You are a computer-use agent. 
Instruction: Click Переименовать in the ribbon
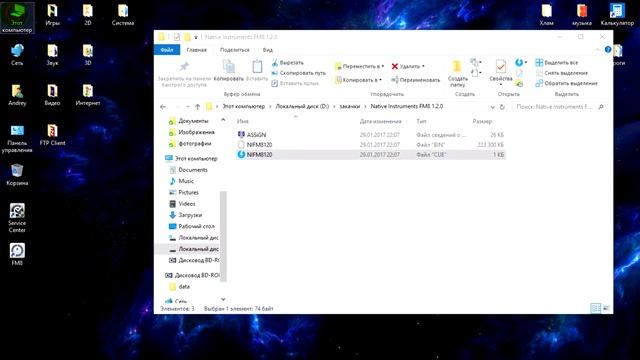(416, 80)
